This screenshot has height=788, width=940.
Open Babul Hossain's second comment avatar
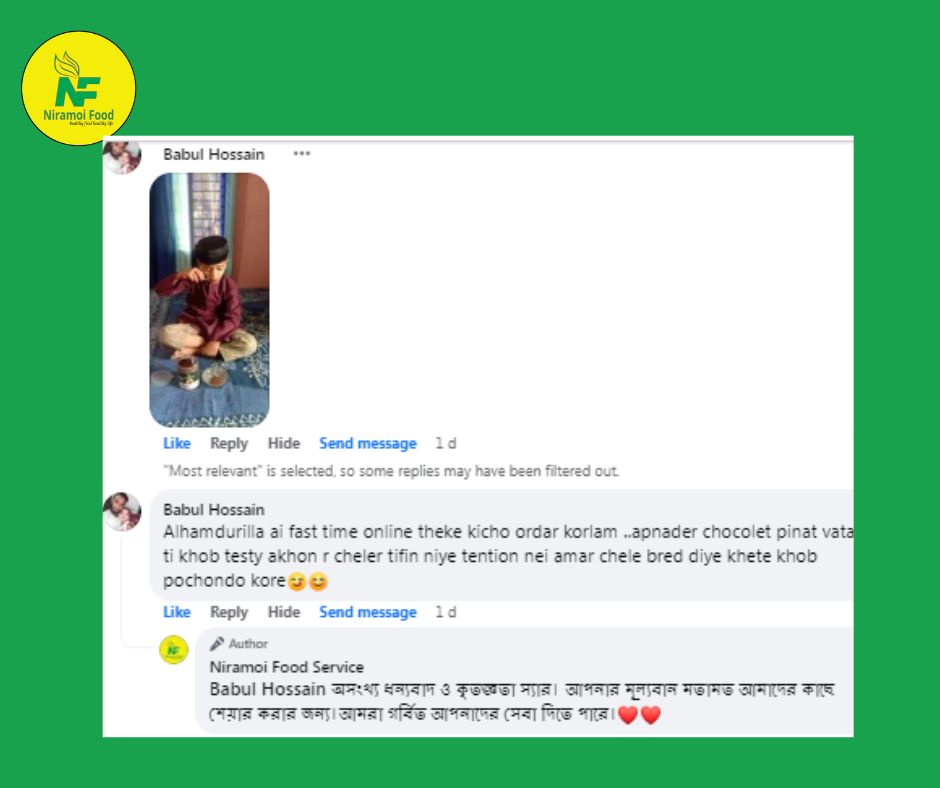pos(122,512)
